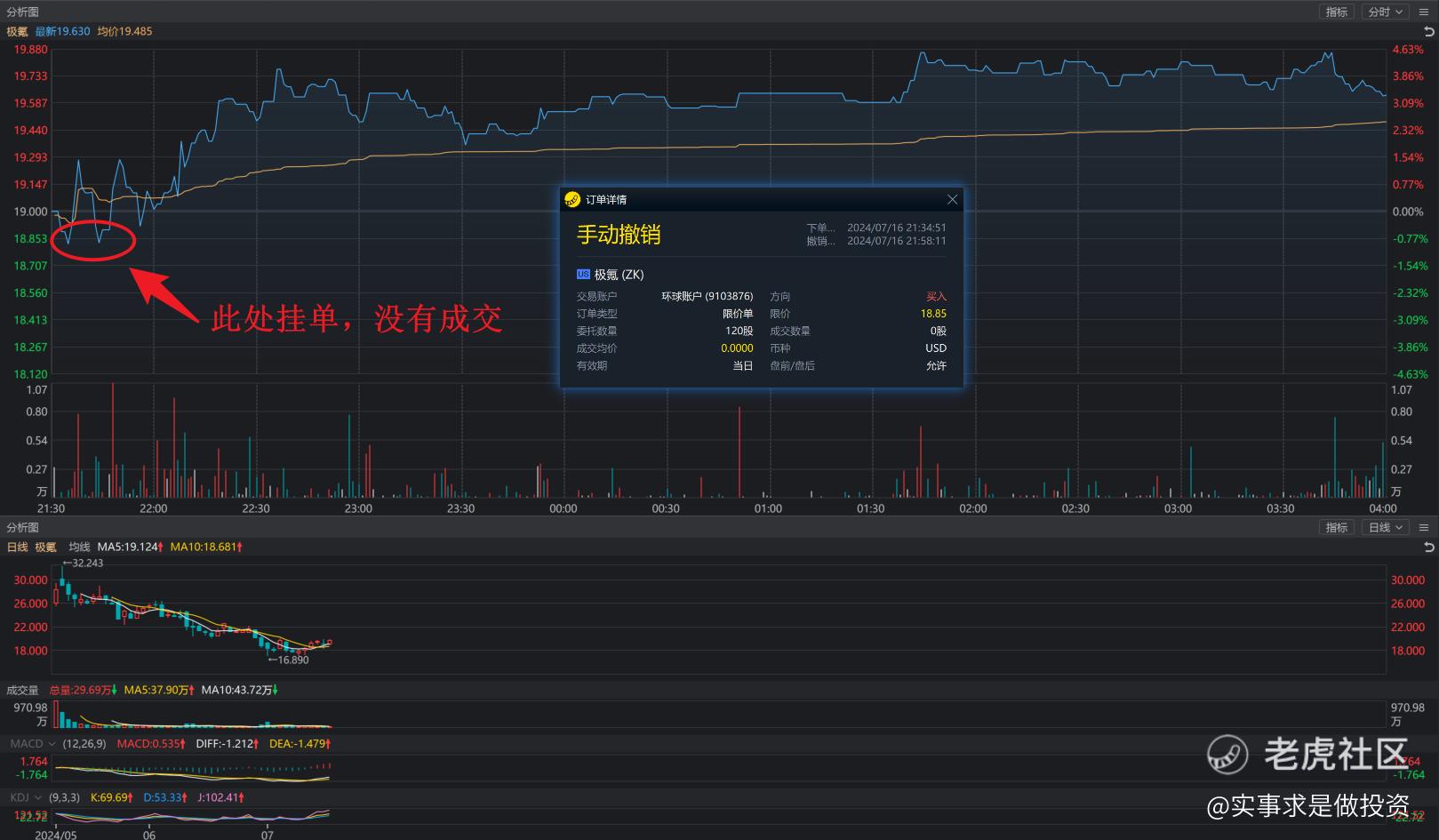Select the 日线 label at the K-line chart's left
1439x840 pixels.
(18, 547)
